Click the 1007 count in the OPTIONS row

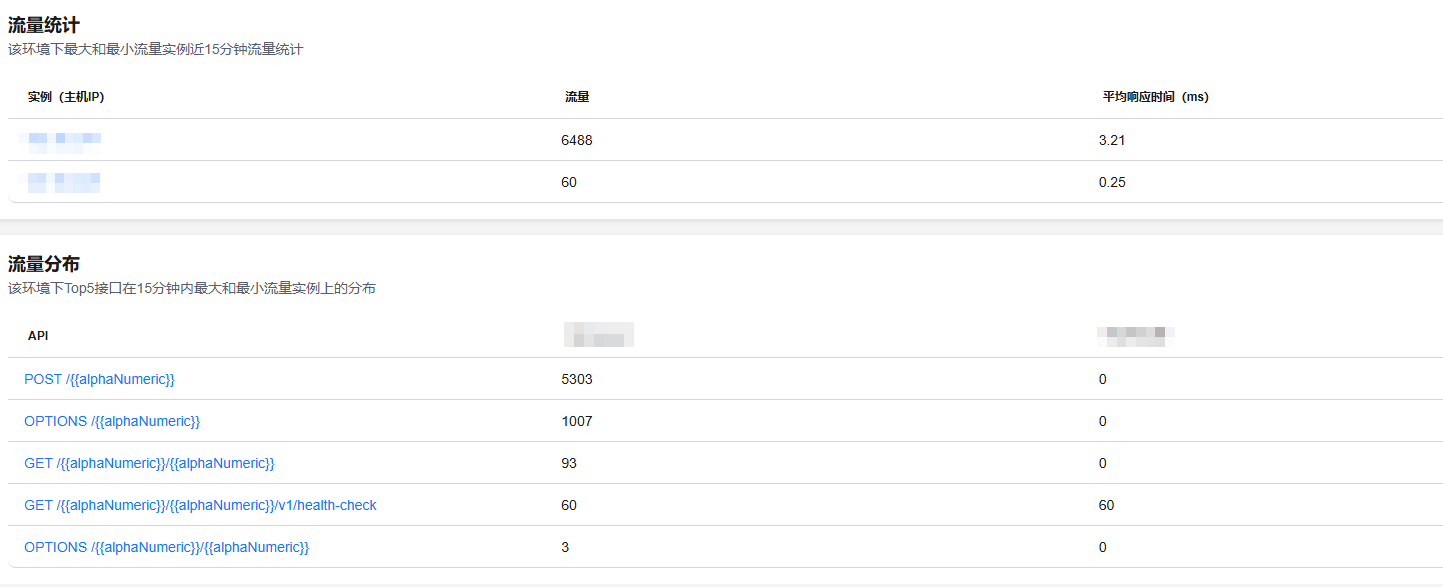pyautogui.click(x=577, y=422)
